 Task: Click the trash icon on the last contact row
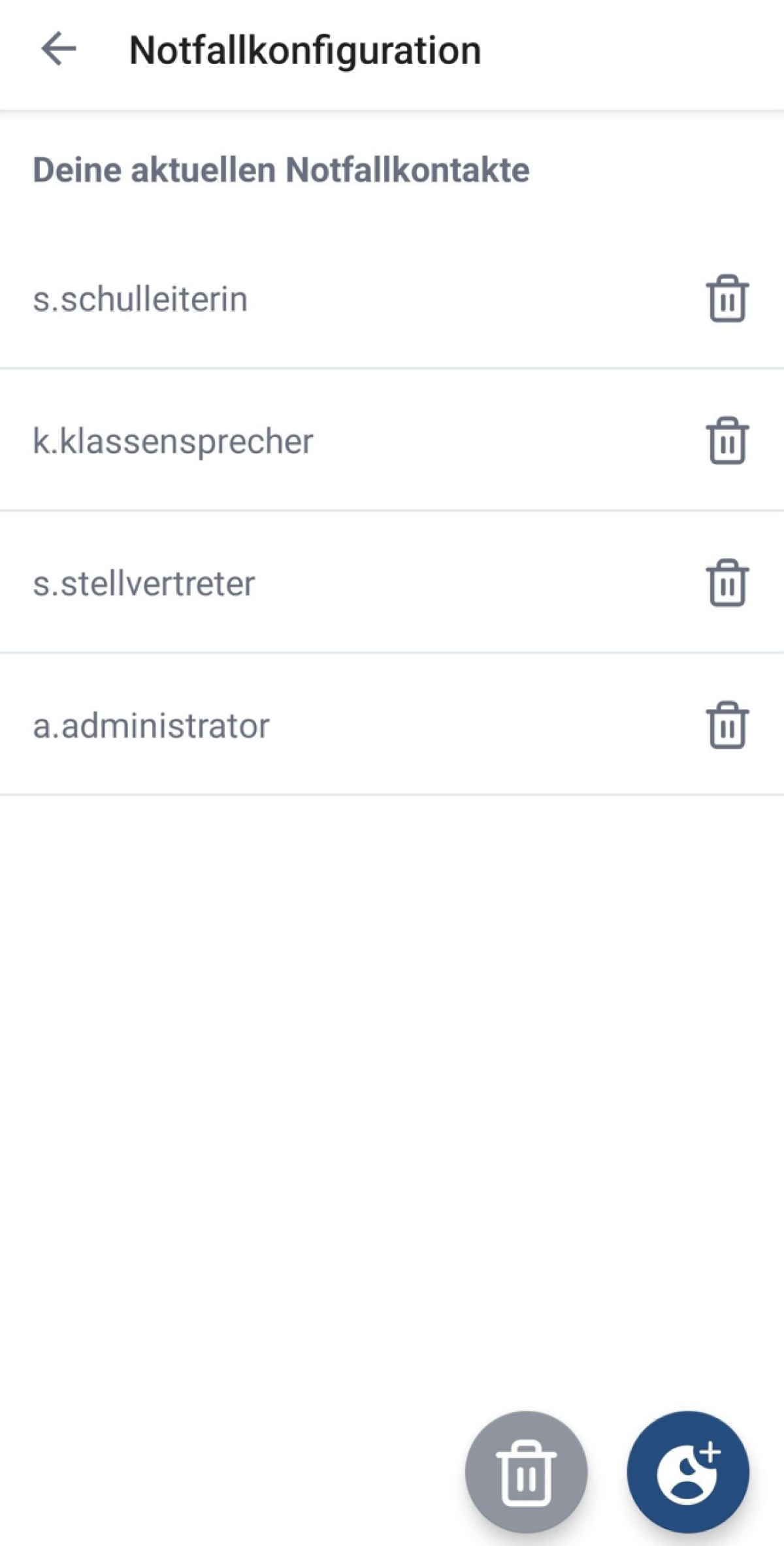(727, 725)
